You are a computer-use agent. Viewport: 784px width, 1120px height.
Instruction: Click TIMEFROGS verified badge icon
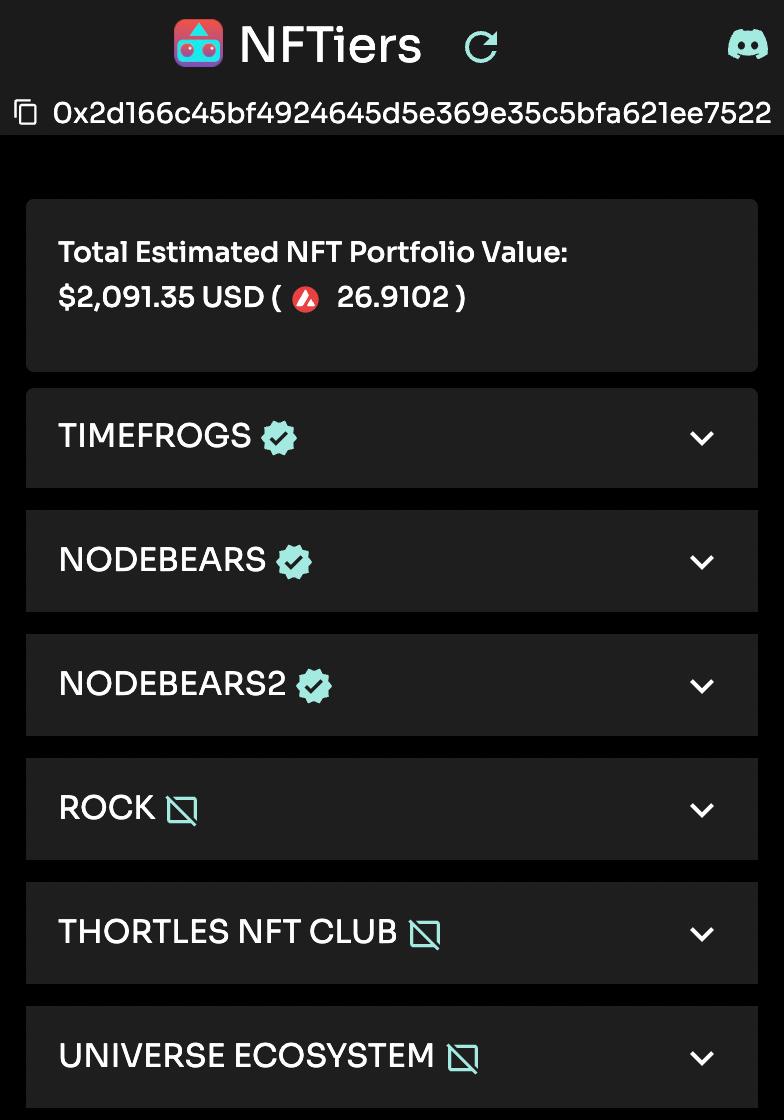[279, 438]
